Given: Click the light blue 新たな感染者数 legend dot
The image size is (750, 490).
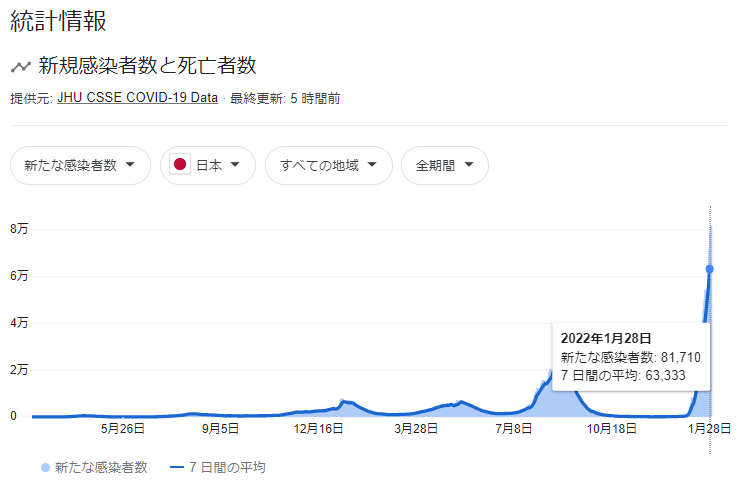Looking at the screenshot, I should tap(44, 467).
